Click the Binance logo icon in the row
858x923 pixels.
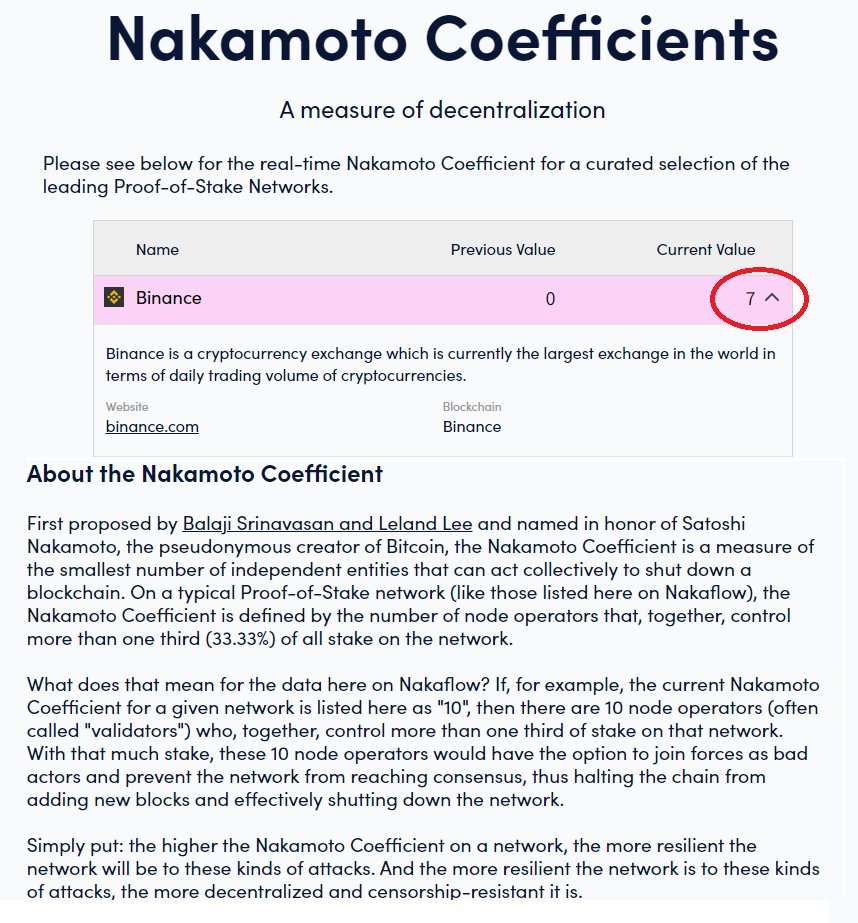click(x=114, y=298)
